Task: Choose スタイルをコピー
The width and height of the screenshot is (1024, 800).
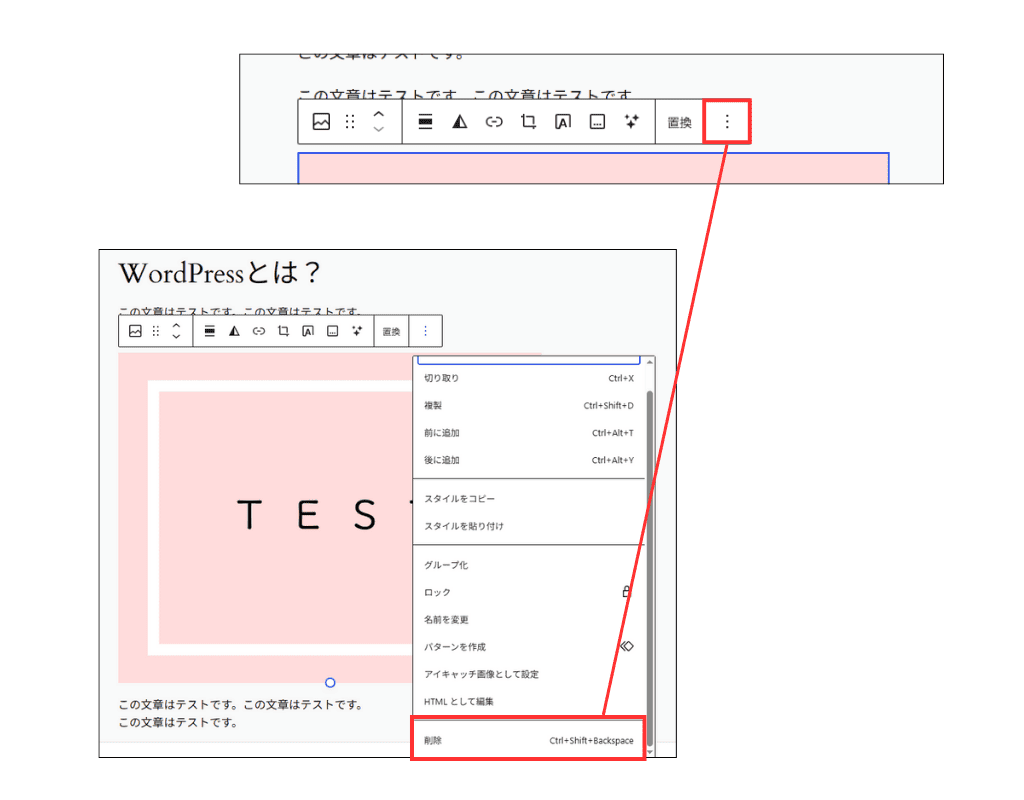Action: 529,499
